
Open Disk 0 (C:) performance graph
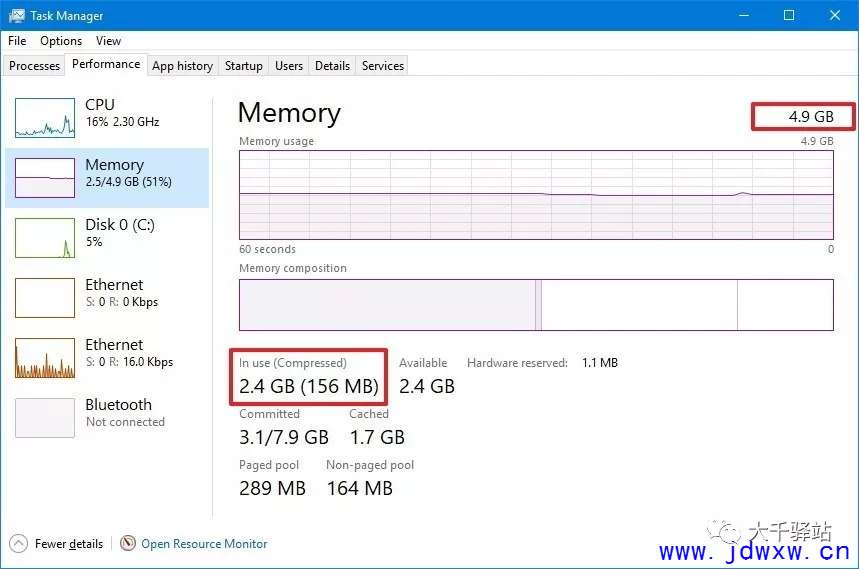pyautogui.click(x=107, y=238)
